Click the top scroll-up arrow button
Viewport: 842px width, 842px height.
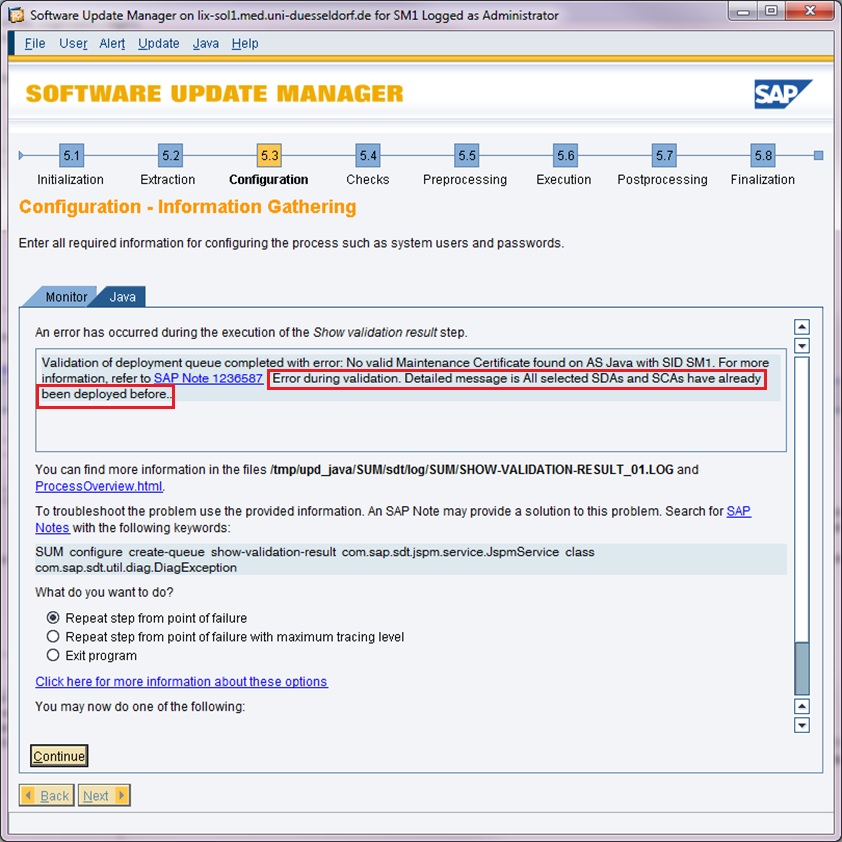click(x=802, y=326)
